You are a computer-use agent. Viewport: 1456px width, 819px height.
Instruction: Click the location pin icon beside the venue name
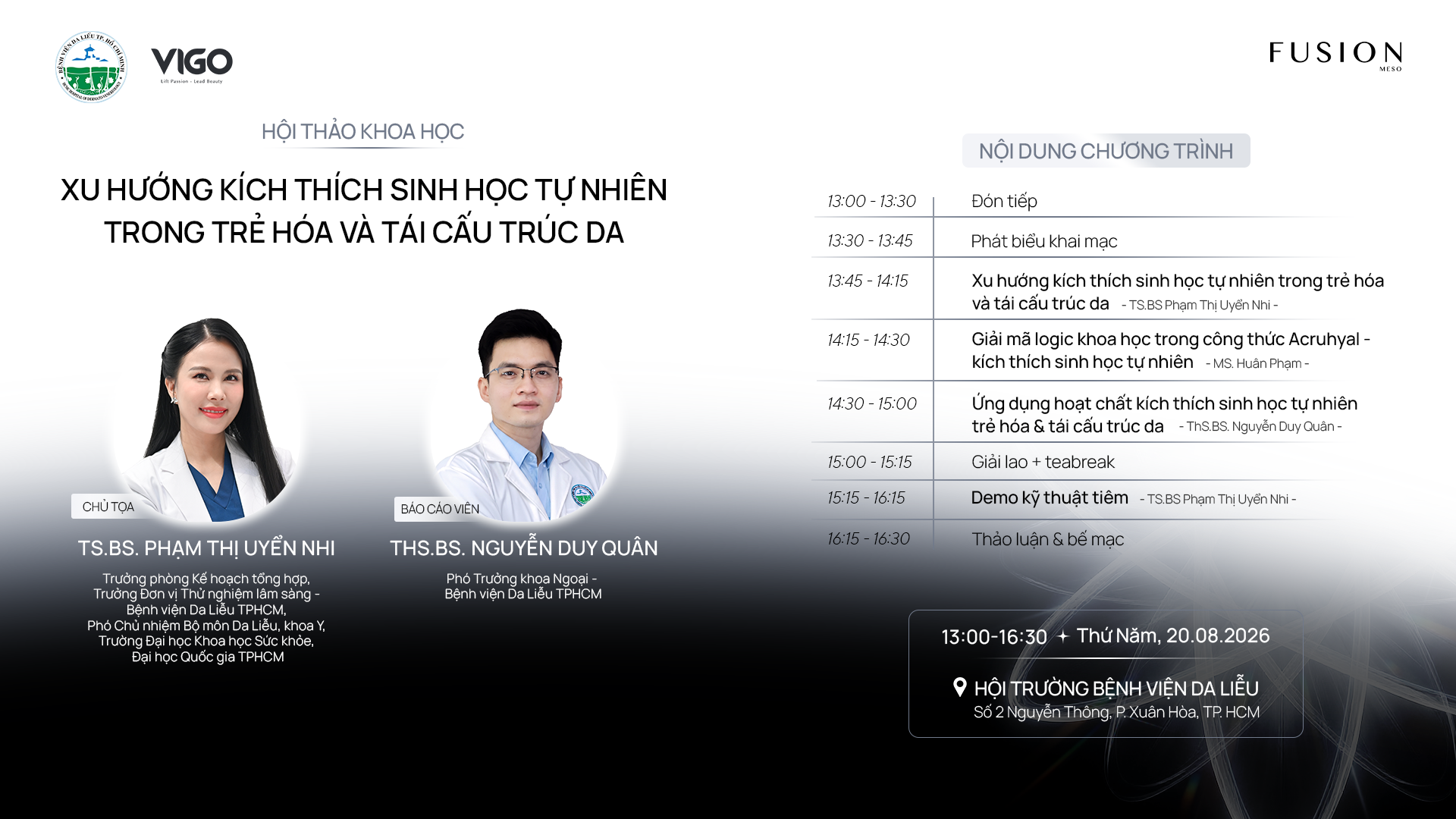pyautogui.click(x=959, y=687)
